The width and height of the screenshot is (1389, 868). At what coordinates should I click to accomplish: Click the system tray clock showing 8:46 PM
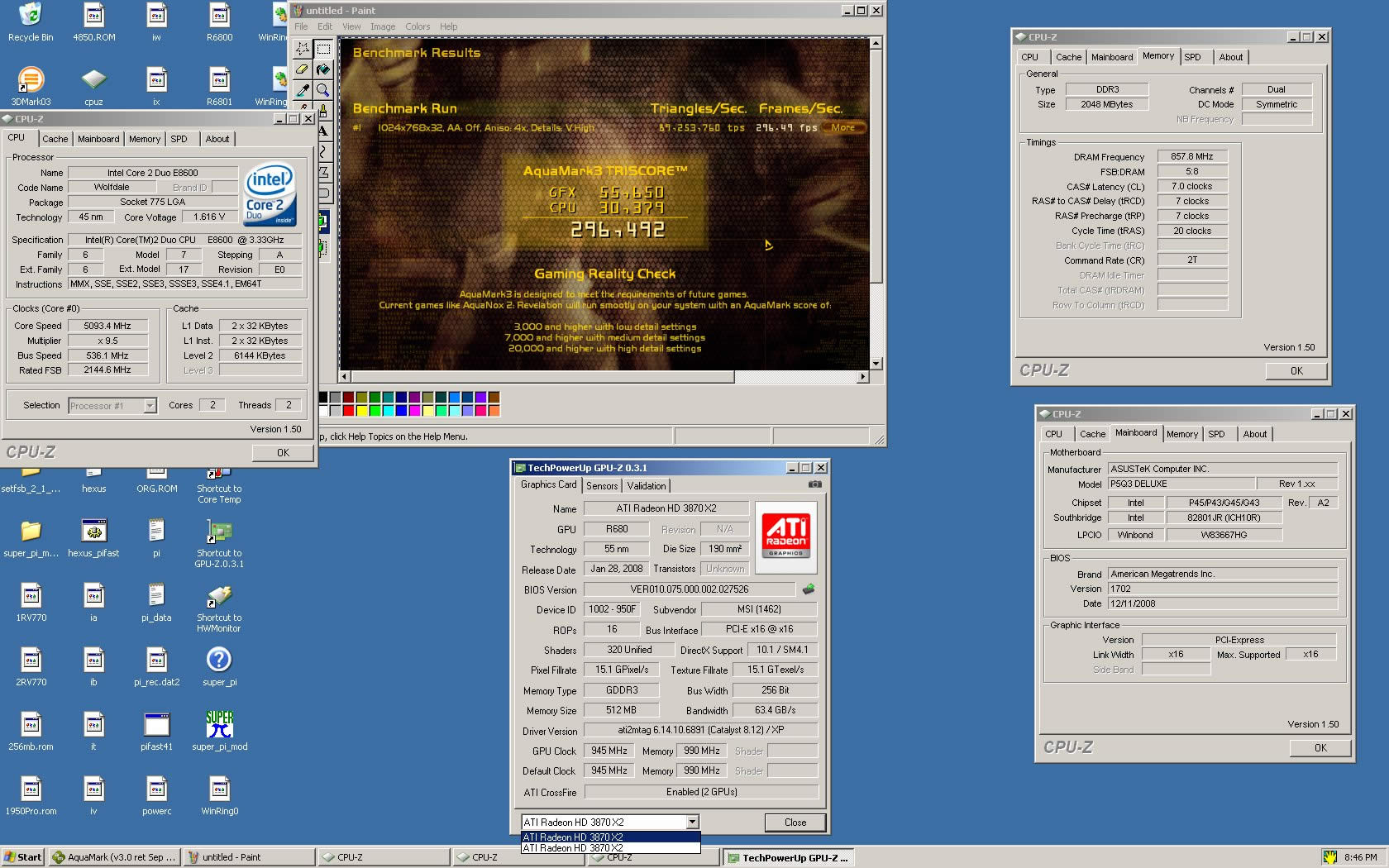[1360, 857]
